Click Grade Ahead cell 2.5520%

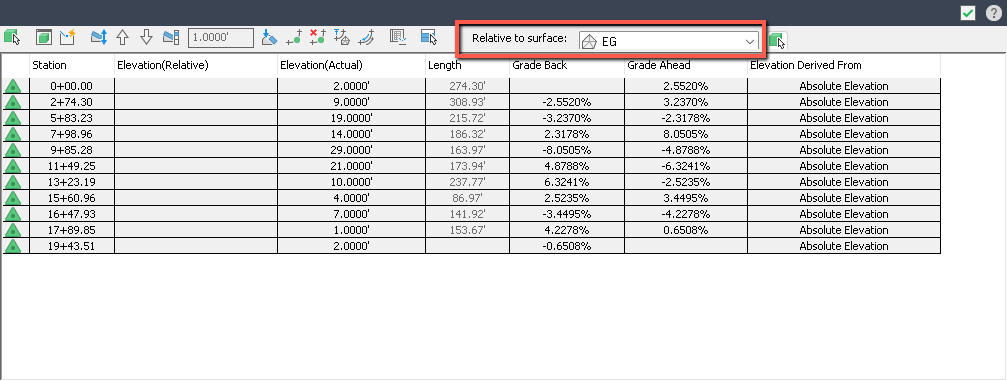tap(686, 86)
